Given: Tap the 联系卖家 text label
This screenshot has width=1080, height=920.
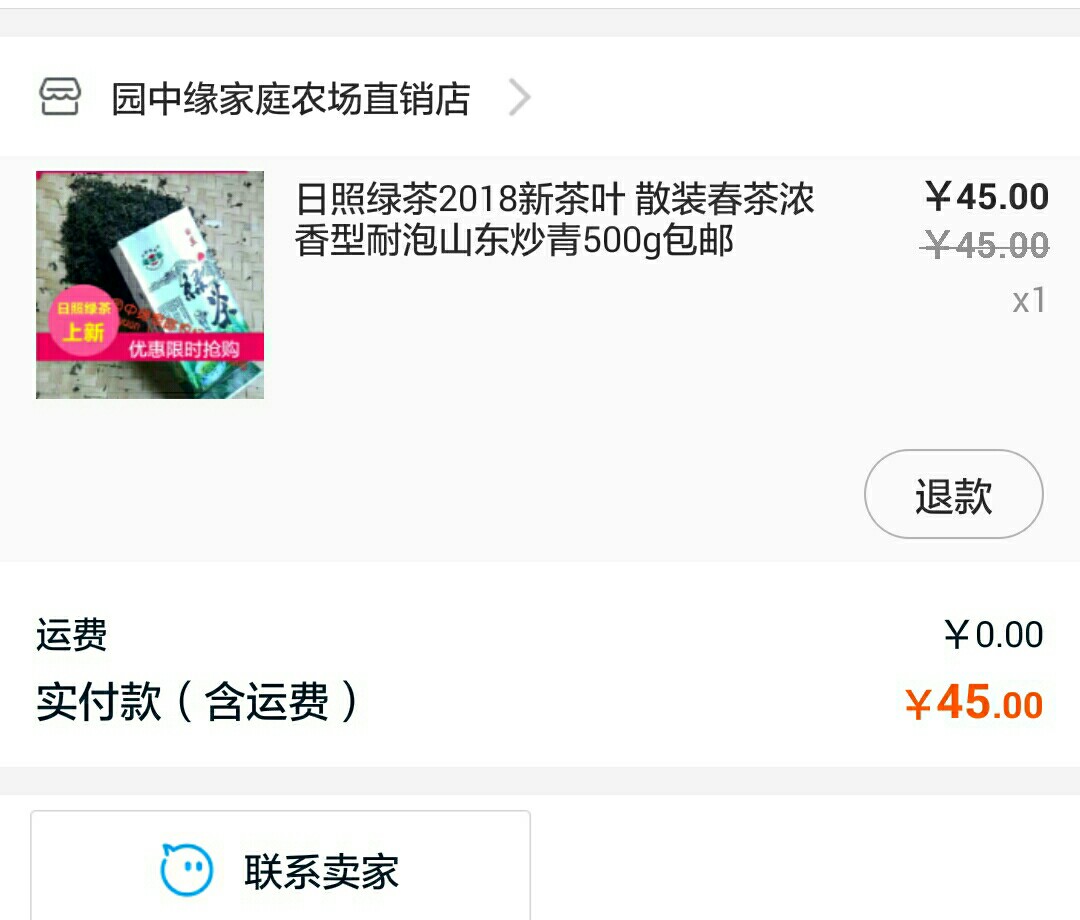Looking at the screenshot, I should pos(321,871).
